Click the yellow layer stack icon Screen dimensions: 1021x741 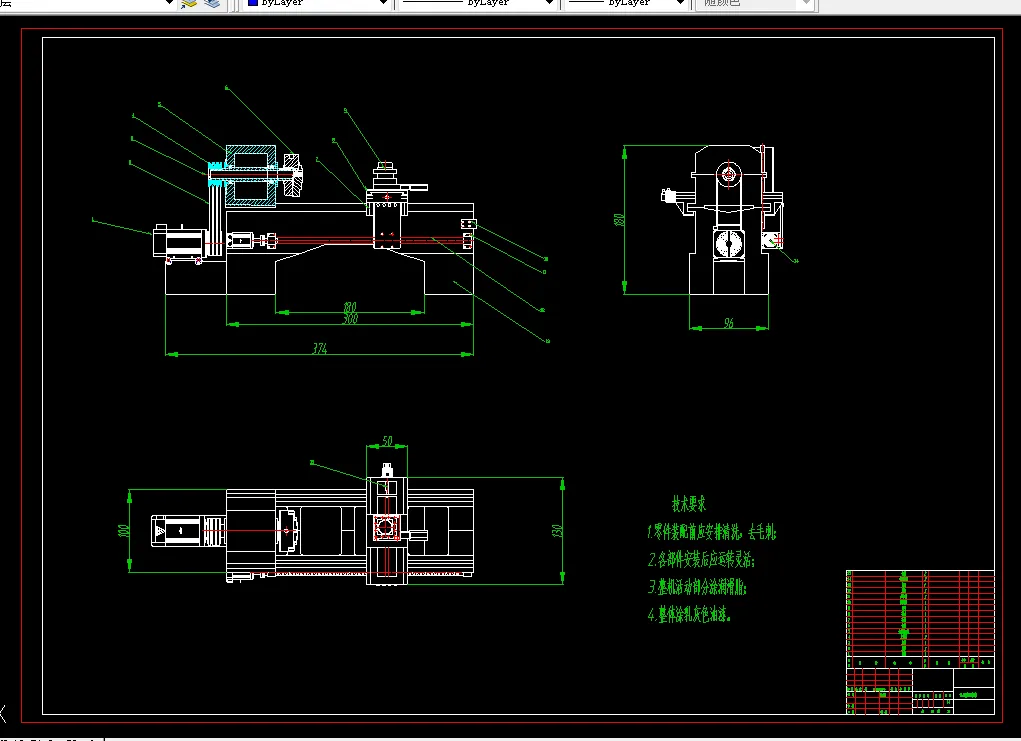pos(189,3)
